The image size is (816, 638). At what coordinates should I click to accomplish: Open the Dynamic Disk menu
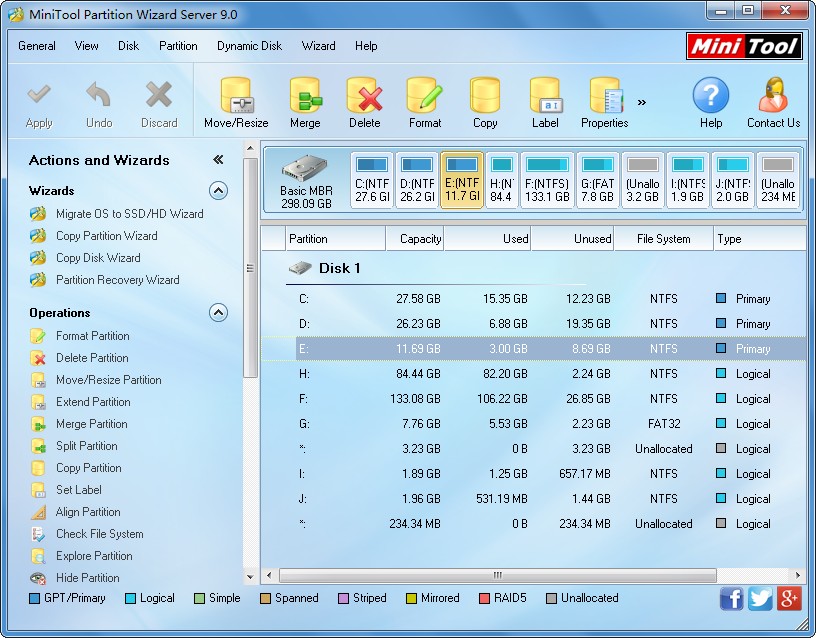click(249, 46)
